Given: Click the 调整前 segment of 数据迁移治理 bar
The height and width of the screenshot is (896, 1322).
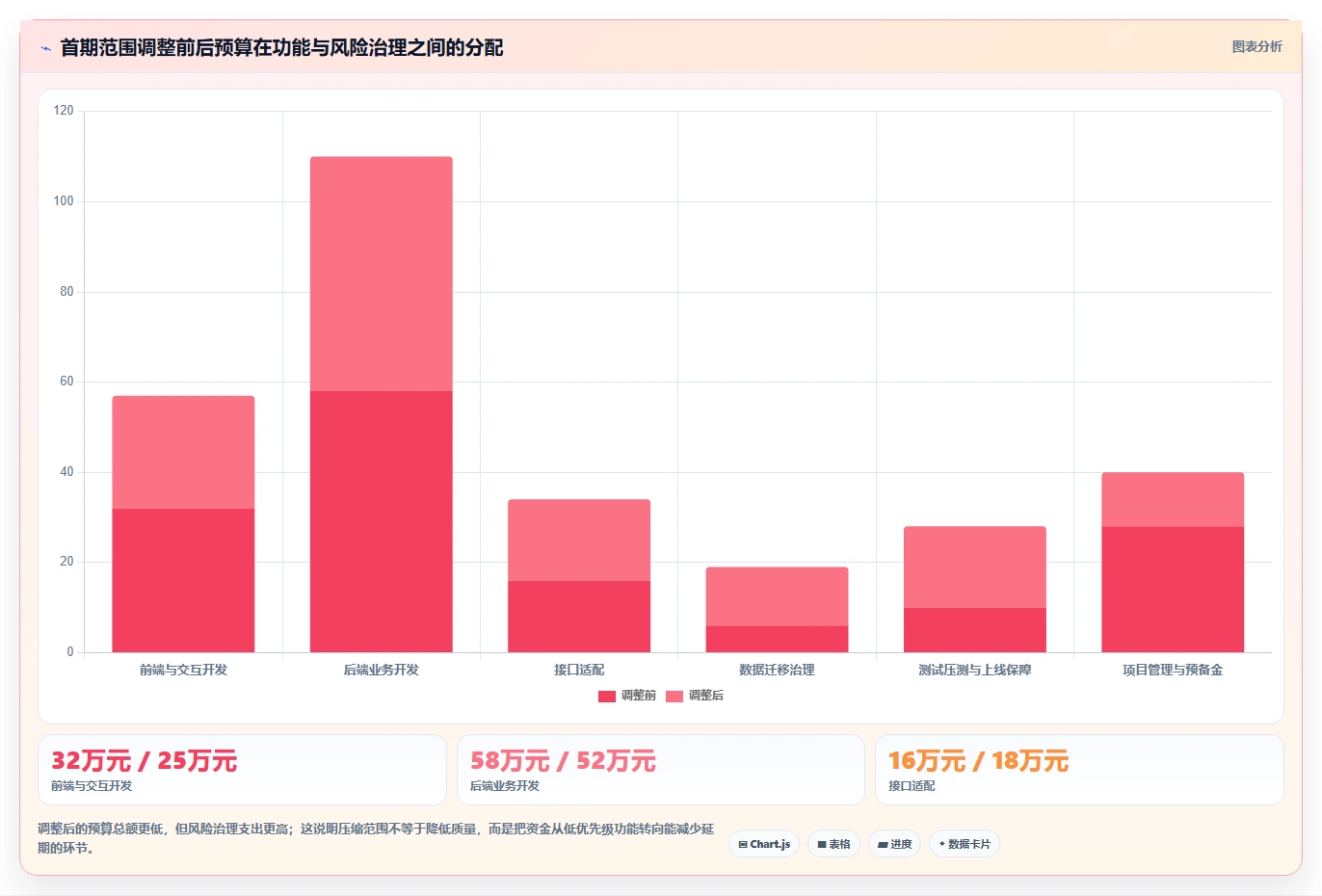Looking at the screenshot, I should [x=777, y=639].
